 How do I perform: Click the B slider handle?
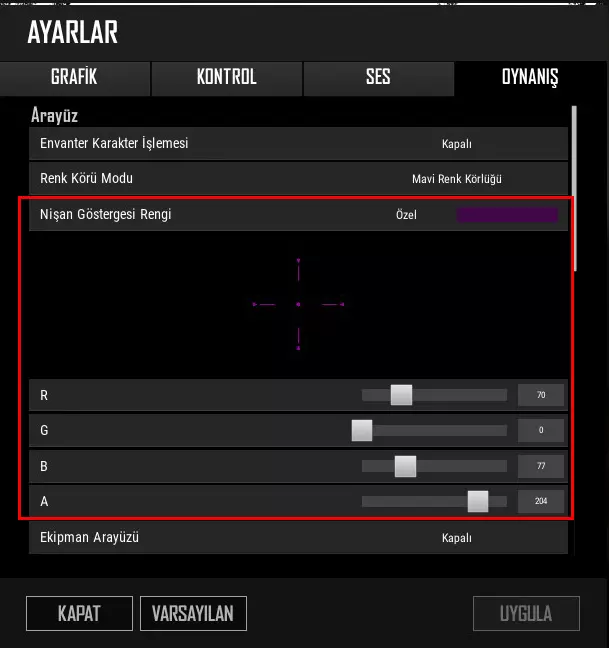[405, 466]
